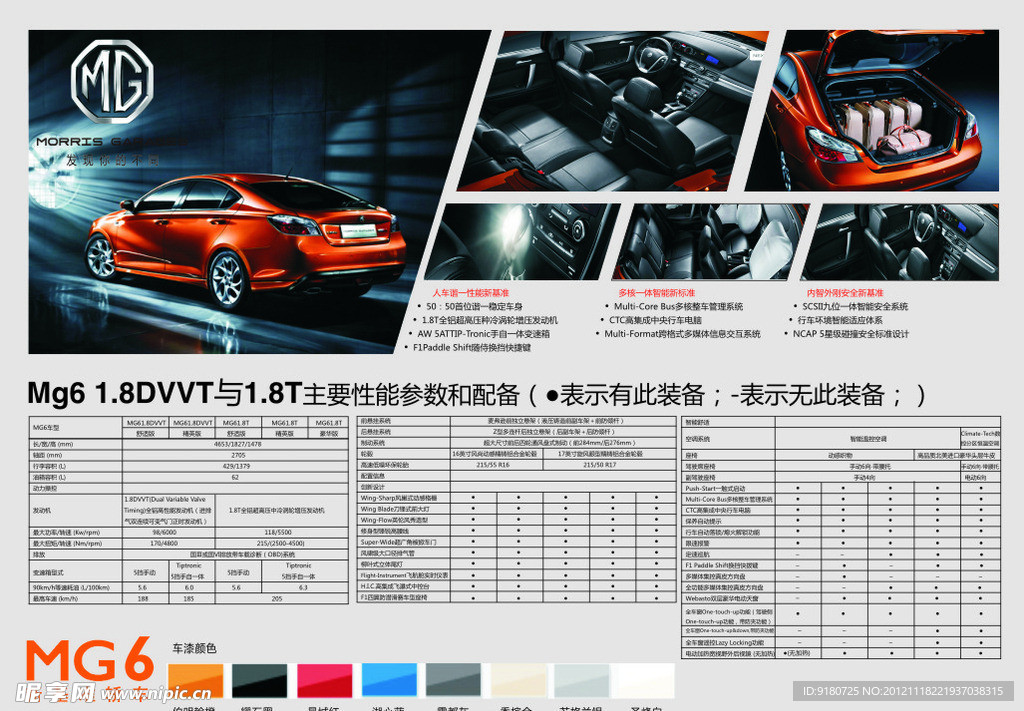Click the wheelbase value 2705
The height and width of the screenshot is (711, 1024).
click(x=237, y=455)
